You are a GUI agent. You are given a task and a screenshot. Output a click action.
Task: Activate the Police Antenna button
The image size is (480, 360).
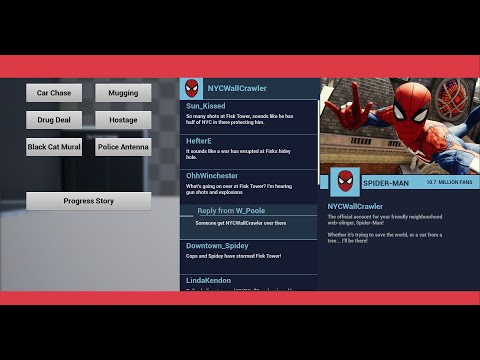pyautogui.click(x=123, y=147)
